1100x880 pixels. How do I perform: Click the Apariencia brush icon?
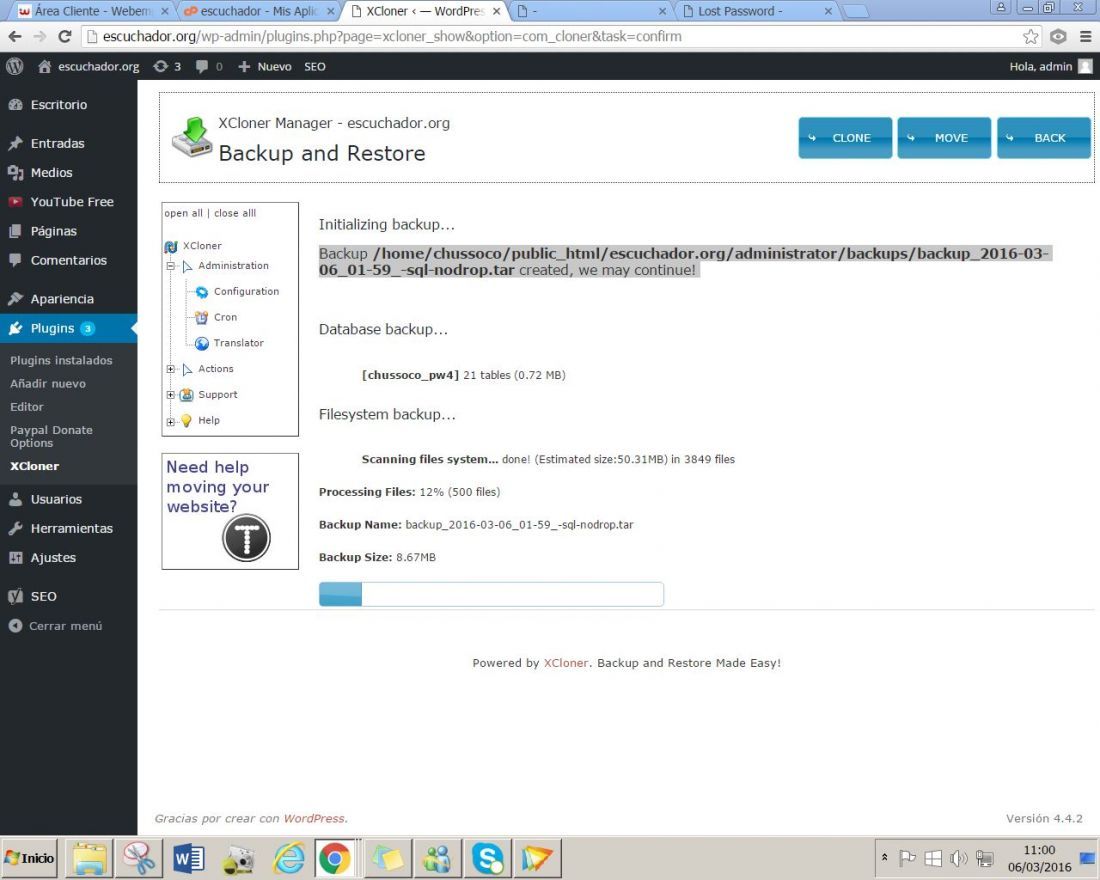pyautogui.click(x=15, y=299)
